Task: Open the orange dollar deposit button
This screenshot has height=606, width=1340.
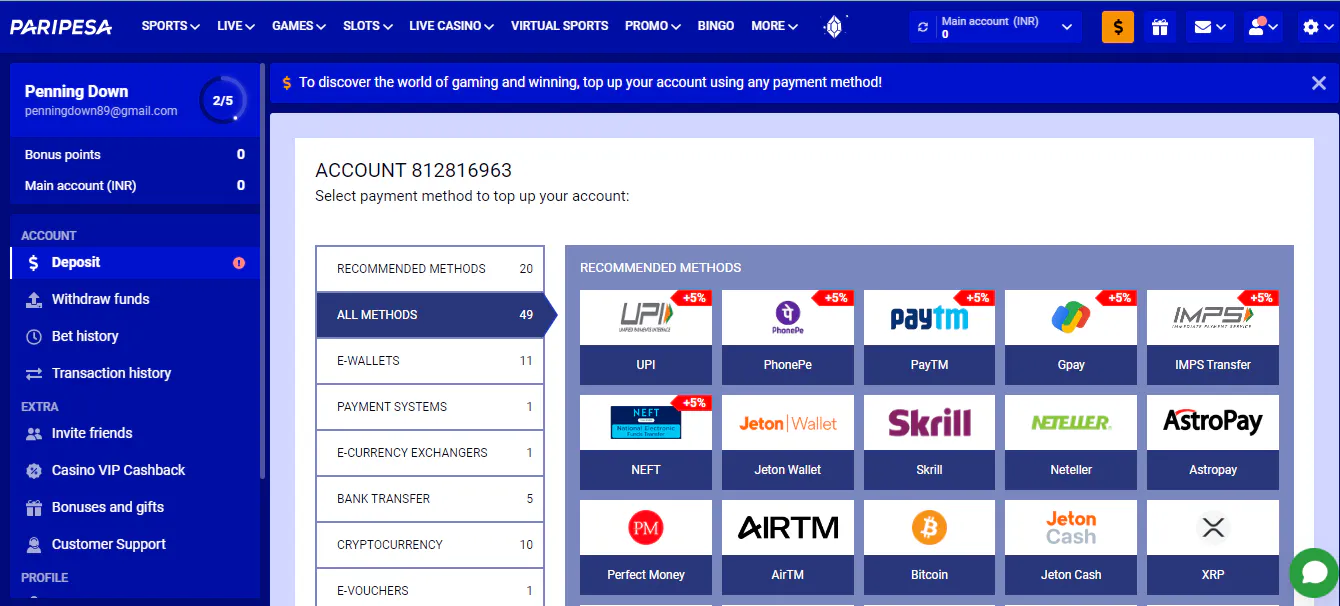Action: [1118, 27]
